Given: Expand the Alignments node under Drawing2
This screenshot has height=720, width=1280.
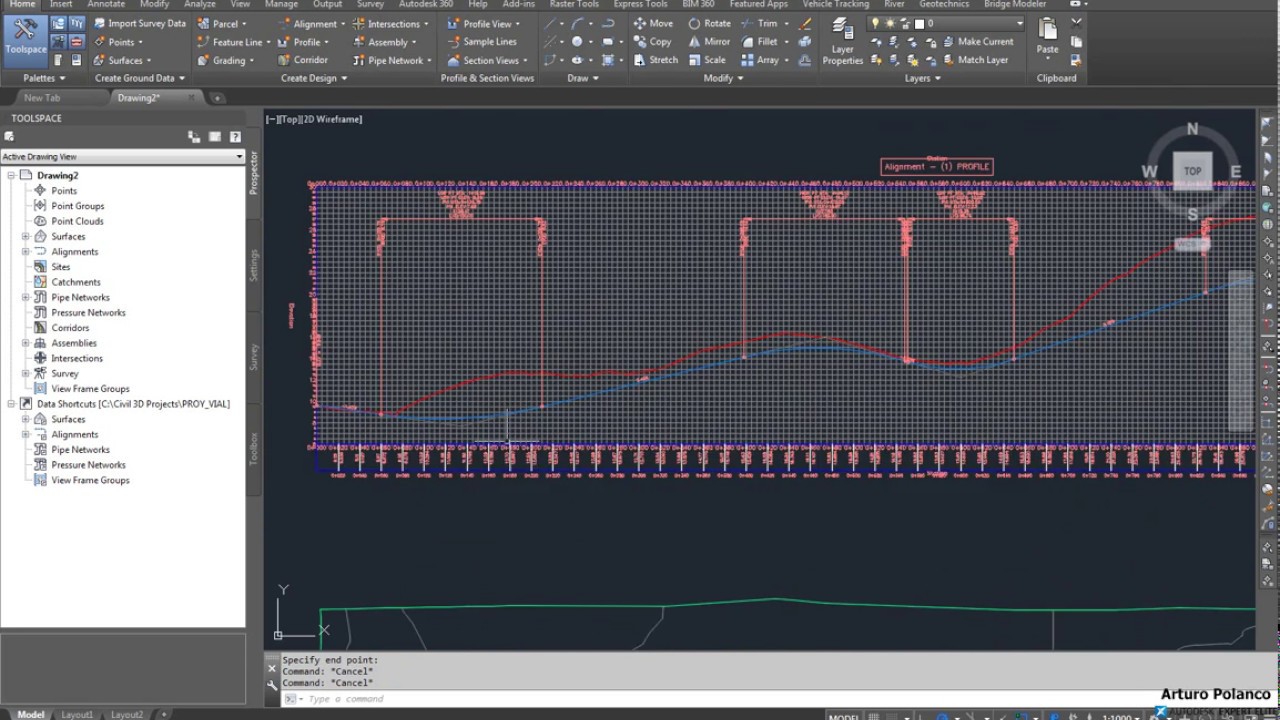Looking at the screenshot, I should tap(26, 252).
